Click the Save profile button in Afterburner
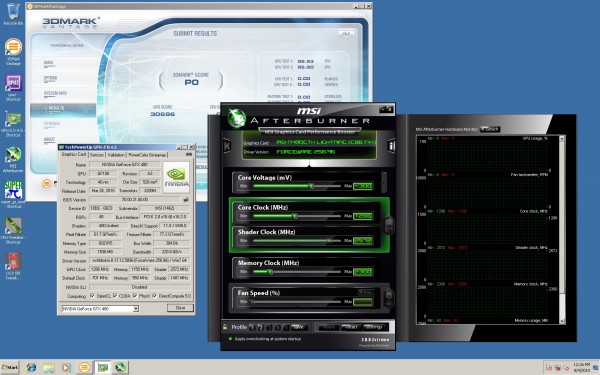600x375 pixels. [298, 327]
